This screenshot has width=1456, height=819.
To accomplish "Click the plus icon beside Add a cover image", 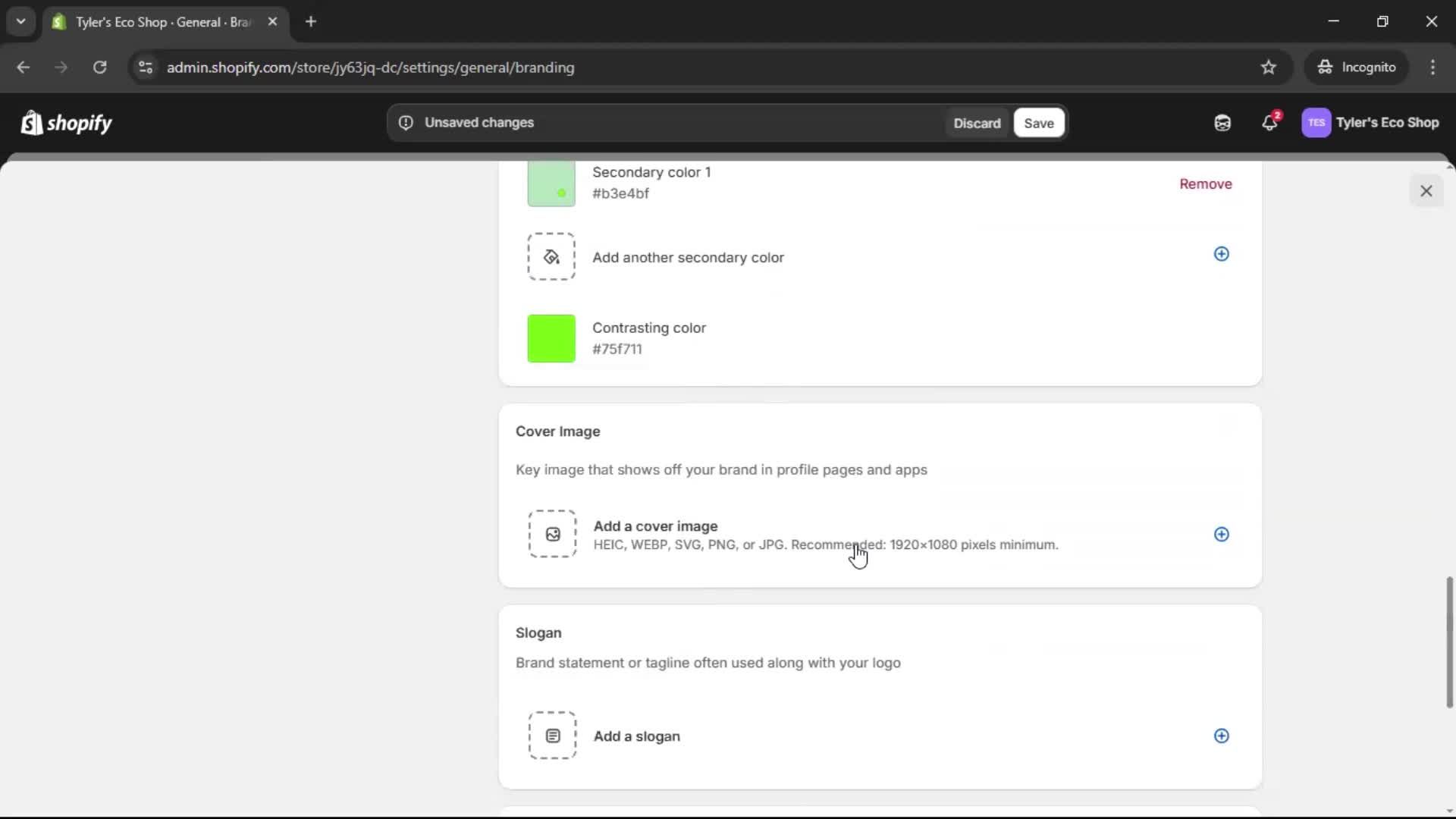I will point(1222,534).
